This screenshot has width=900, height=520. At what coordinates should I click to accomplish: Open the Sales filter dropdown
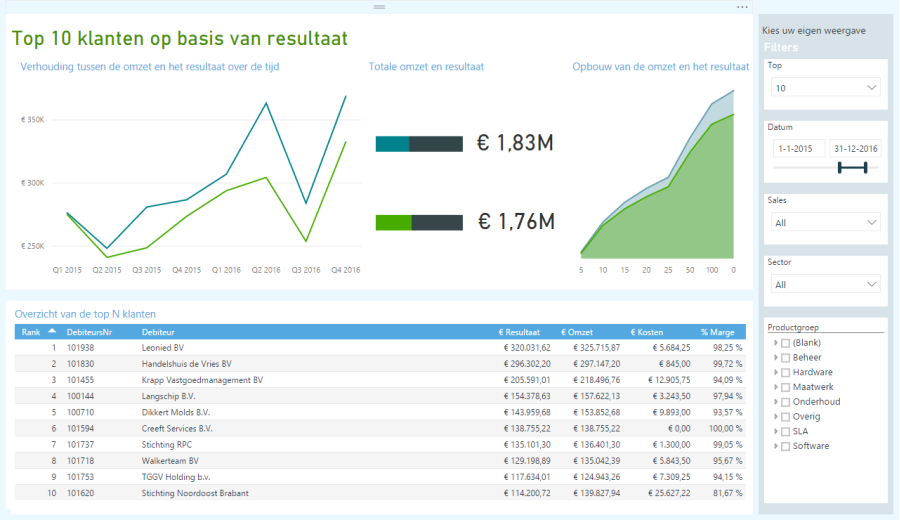click(824, 222)
